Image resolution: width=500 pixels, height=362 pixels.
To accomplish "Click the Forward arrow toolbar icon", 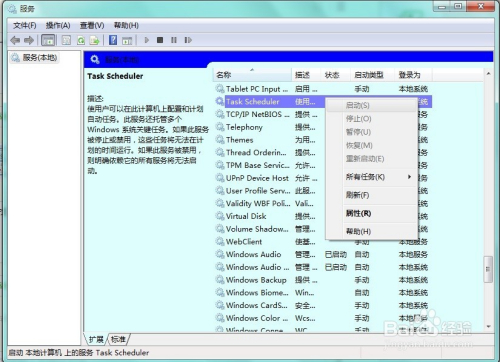I will (29, 40).
